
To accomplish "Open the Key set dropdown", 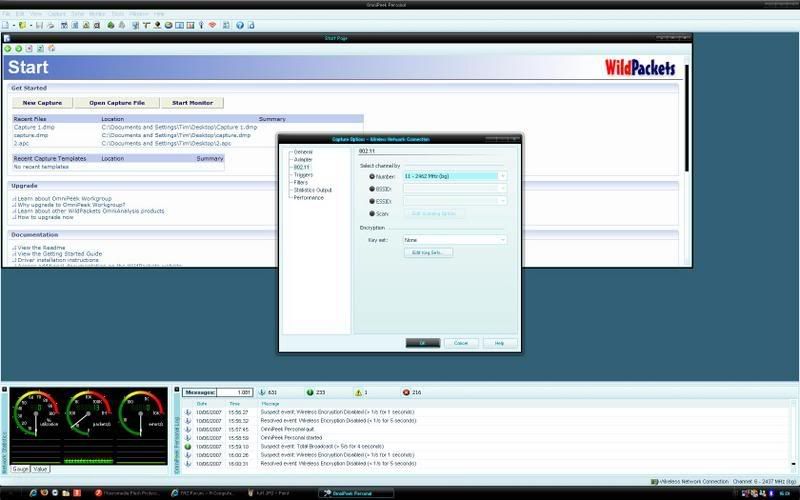I will coord(502,240).
